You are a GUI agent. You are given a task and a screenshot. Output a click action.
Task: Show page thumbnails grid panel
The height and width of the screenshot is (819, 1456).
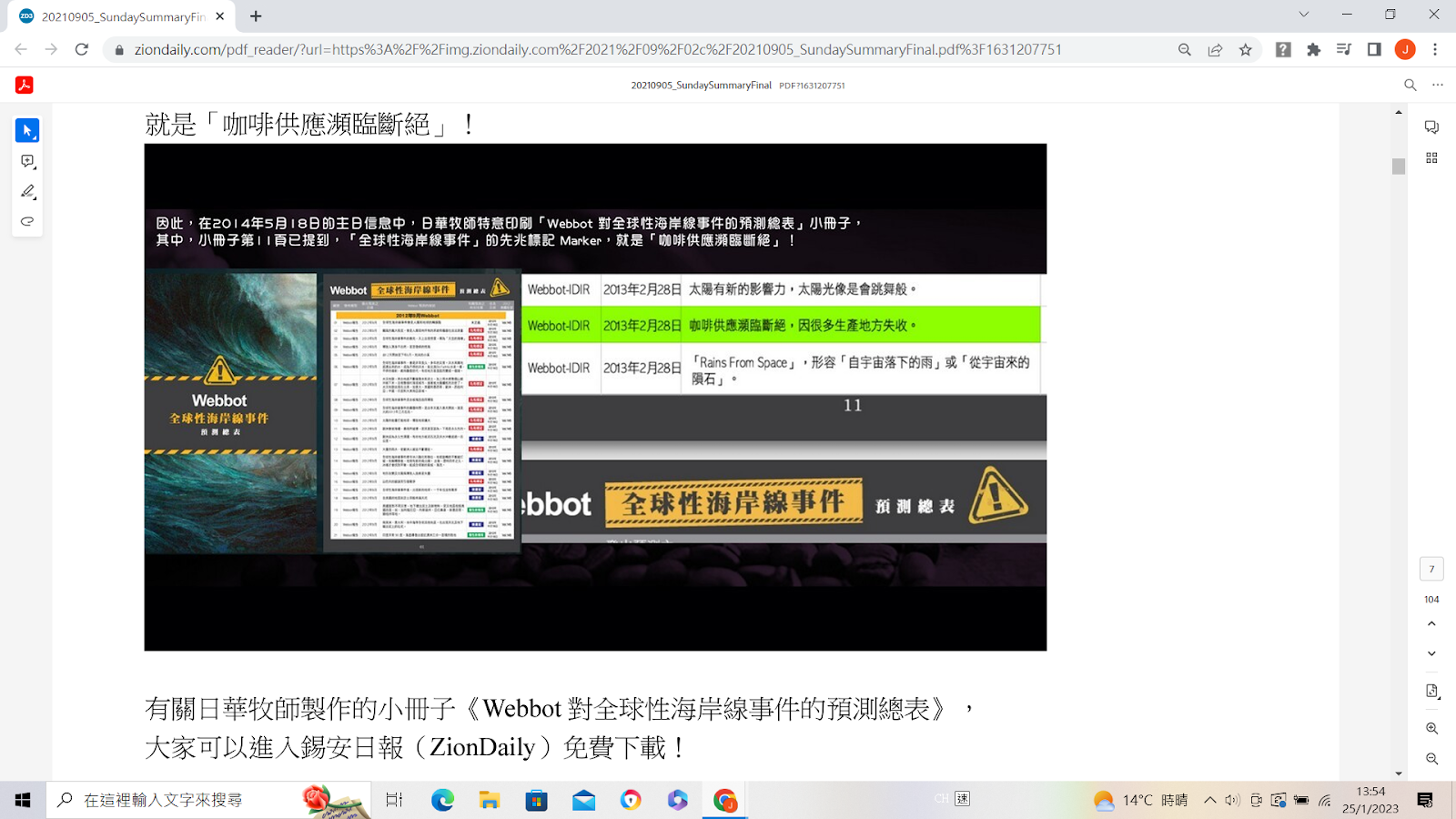(1431, 157)
